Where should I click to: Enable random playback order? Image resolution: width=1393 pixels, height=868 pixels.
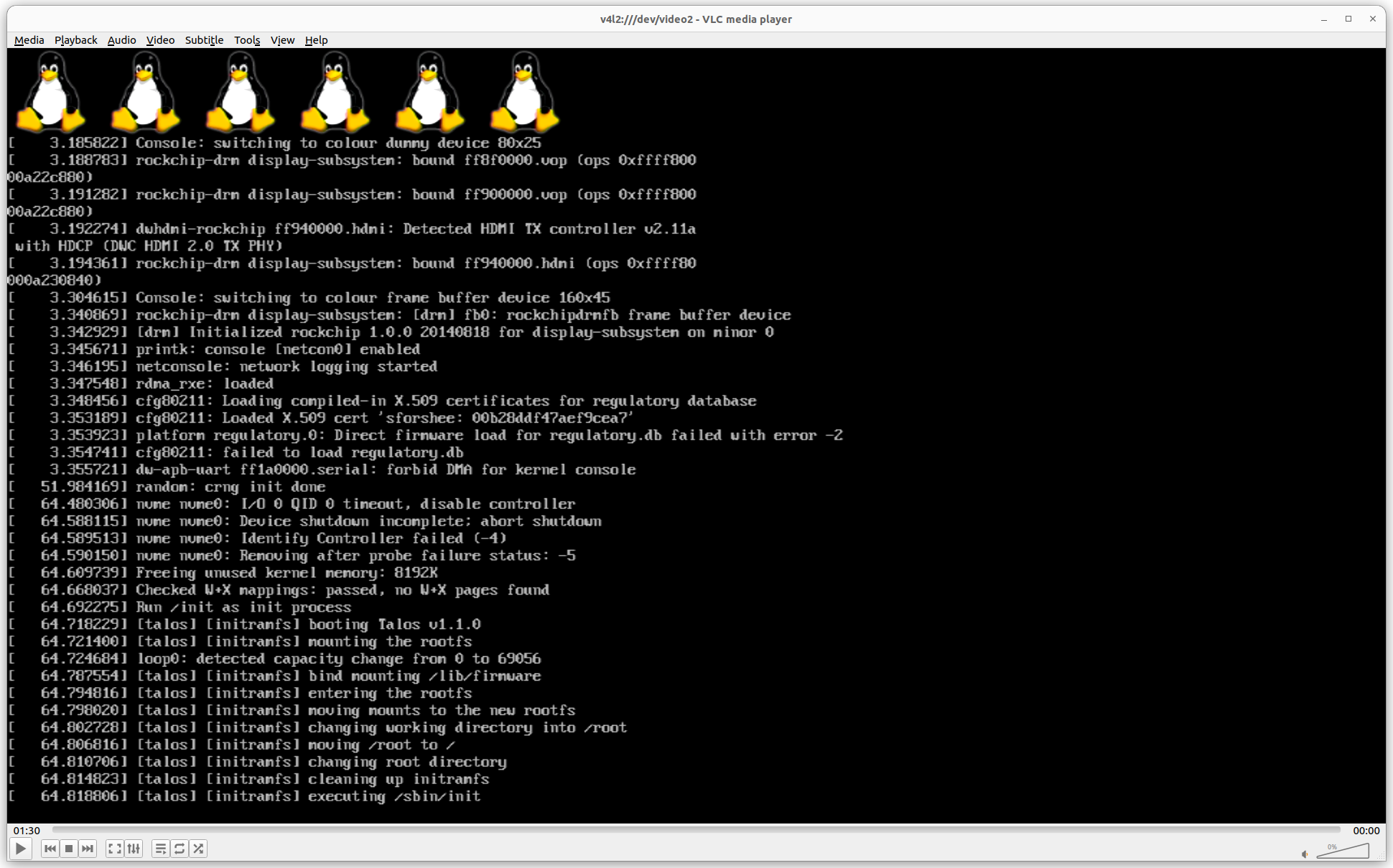(199, 849)
